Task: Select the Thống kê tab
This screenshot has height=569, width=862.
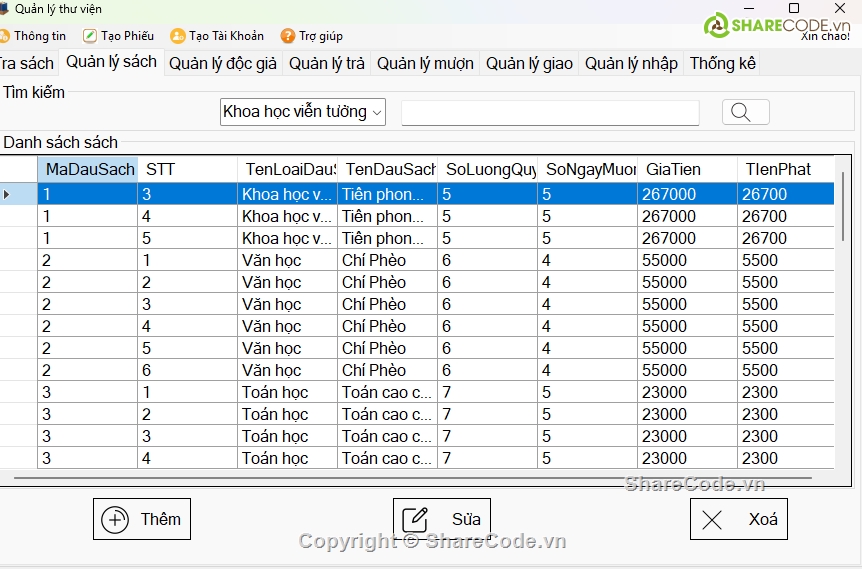Action: pyautogui.click(x=722, y=63)
